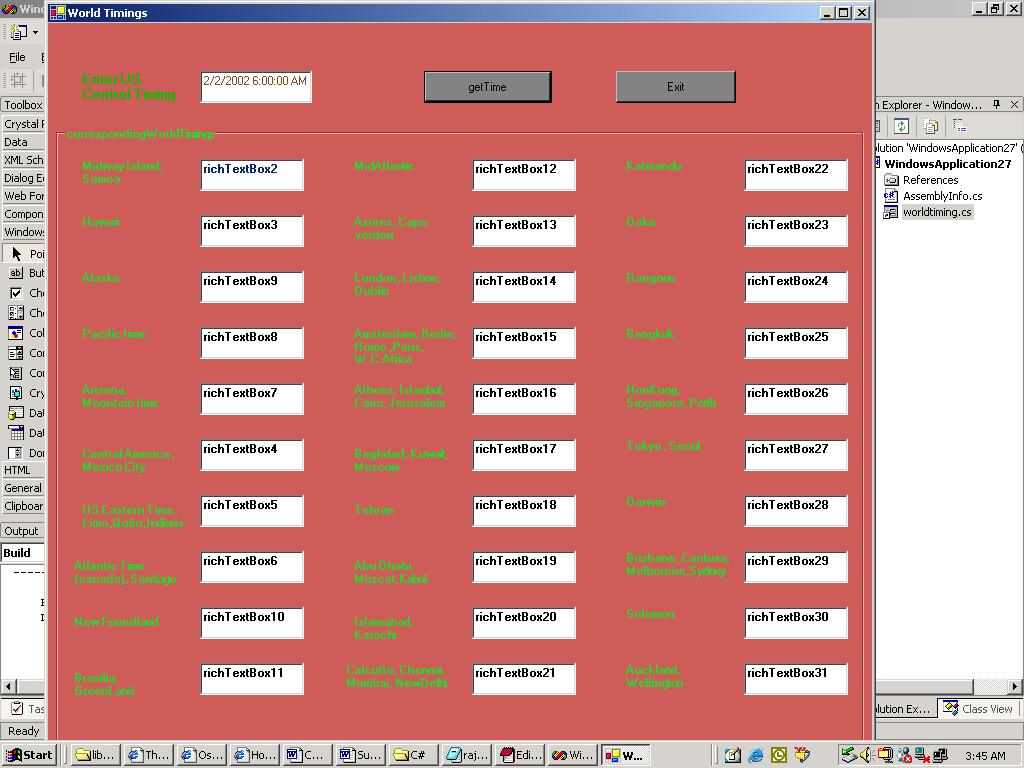
Task: Click richTextBox19 beside Abu Dhabi
Action: pos(524,567)
